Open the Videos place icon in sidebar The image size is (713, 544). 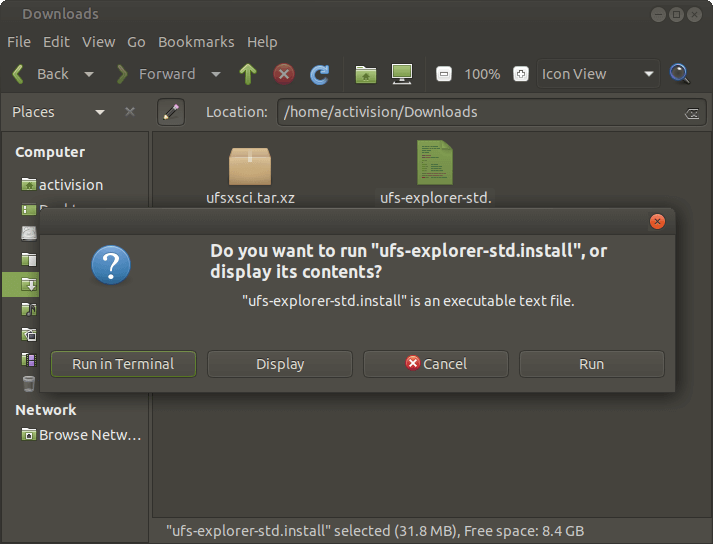coord(29,360)
